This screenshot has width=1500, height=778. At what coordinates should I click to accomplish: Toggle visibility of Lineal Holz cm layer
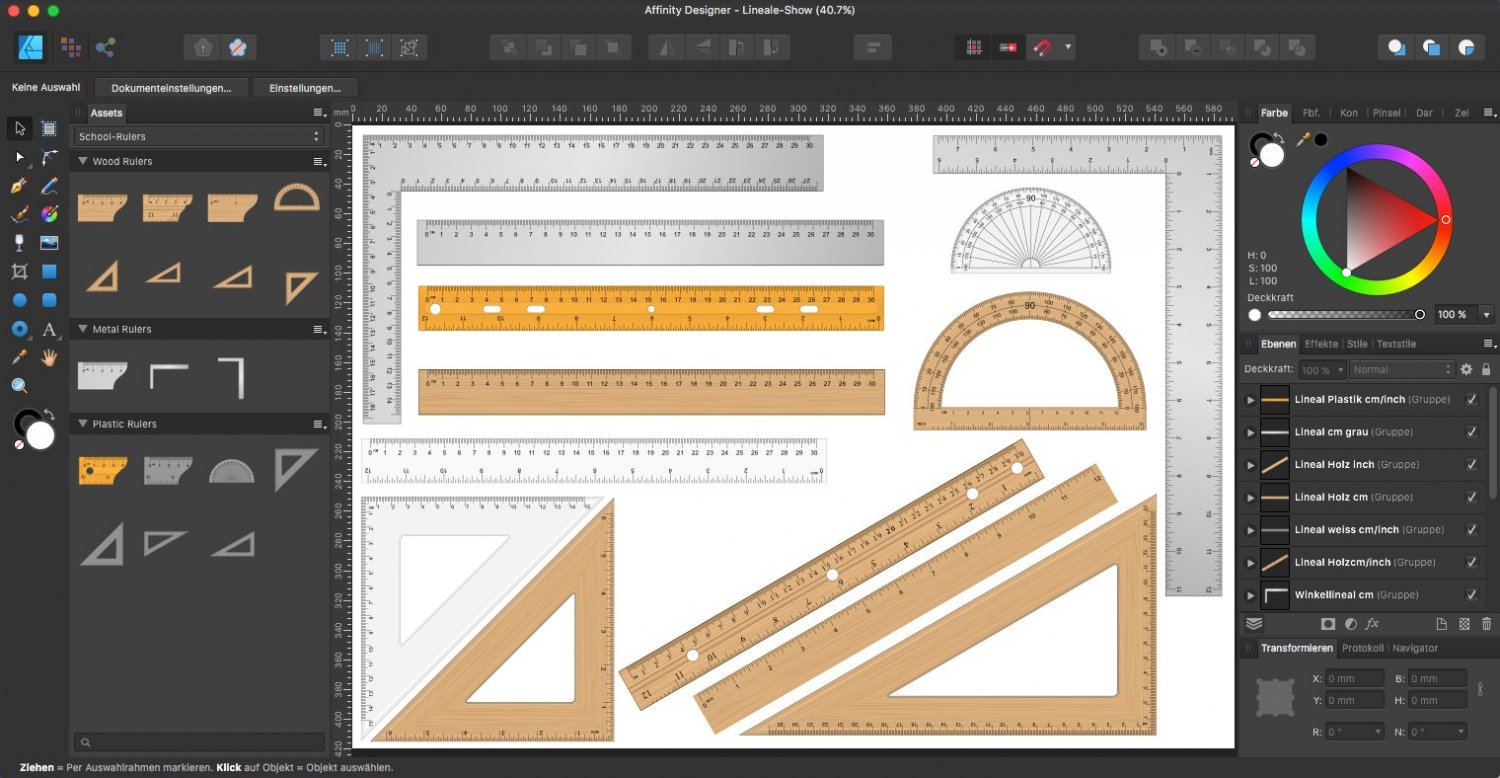point(1471,497)
